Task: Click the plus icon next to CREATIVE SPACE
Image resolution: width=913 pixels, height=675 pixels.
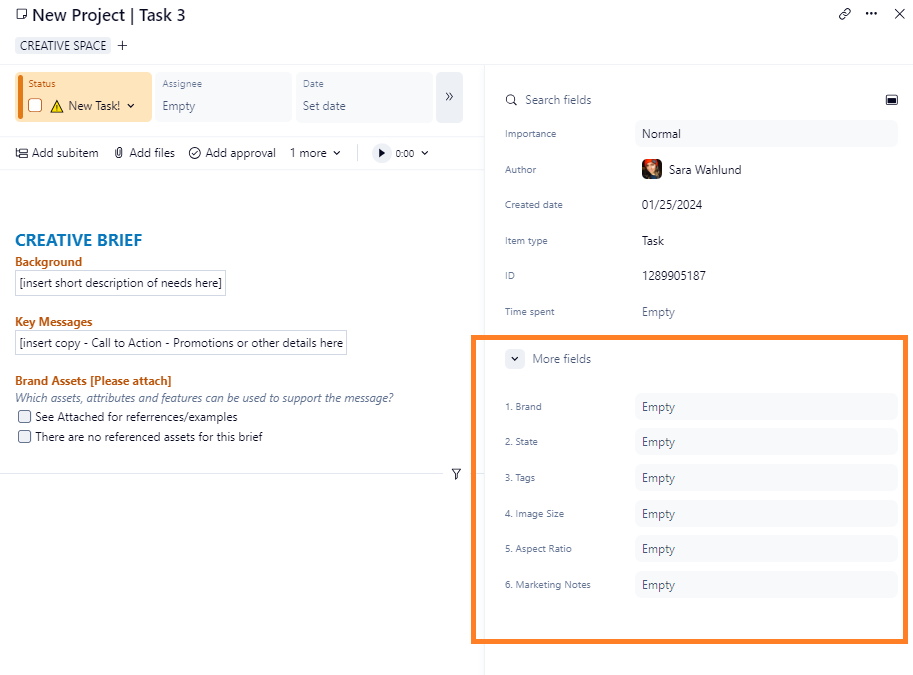Action: [123, 46]
